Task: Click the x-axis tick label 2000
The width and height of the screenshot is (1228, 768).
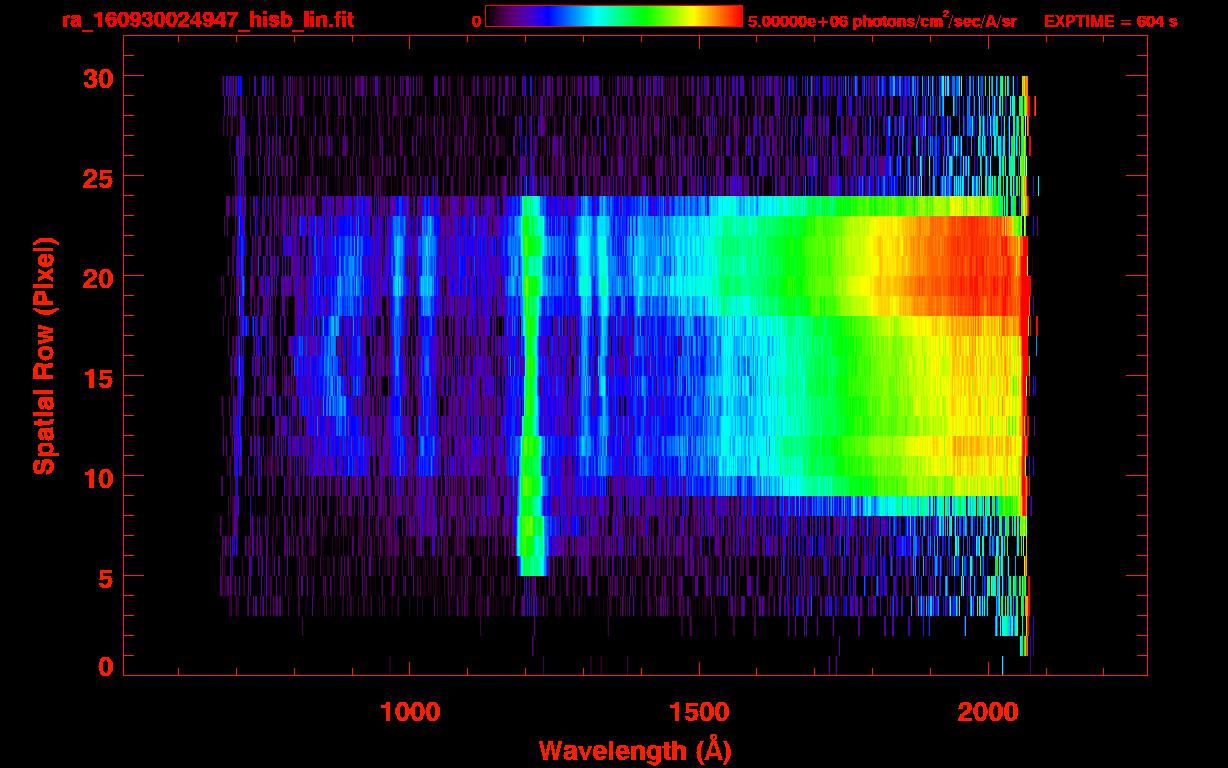Action: click(988, 712)
